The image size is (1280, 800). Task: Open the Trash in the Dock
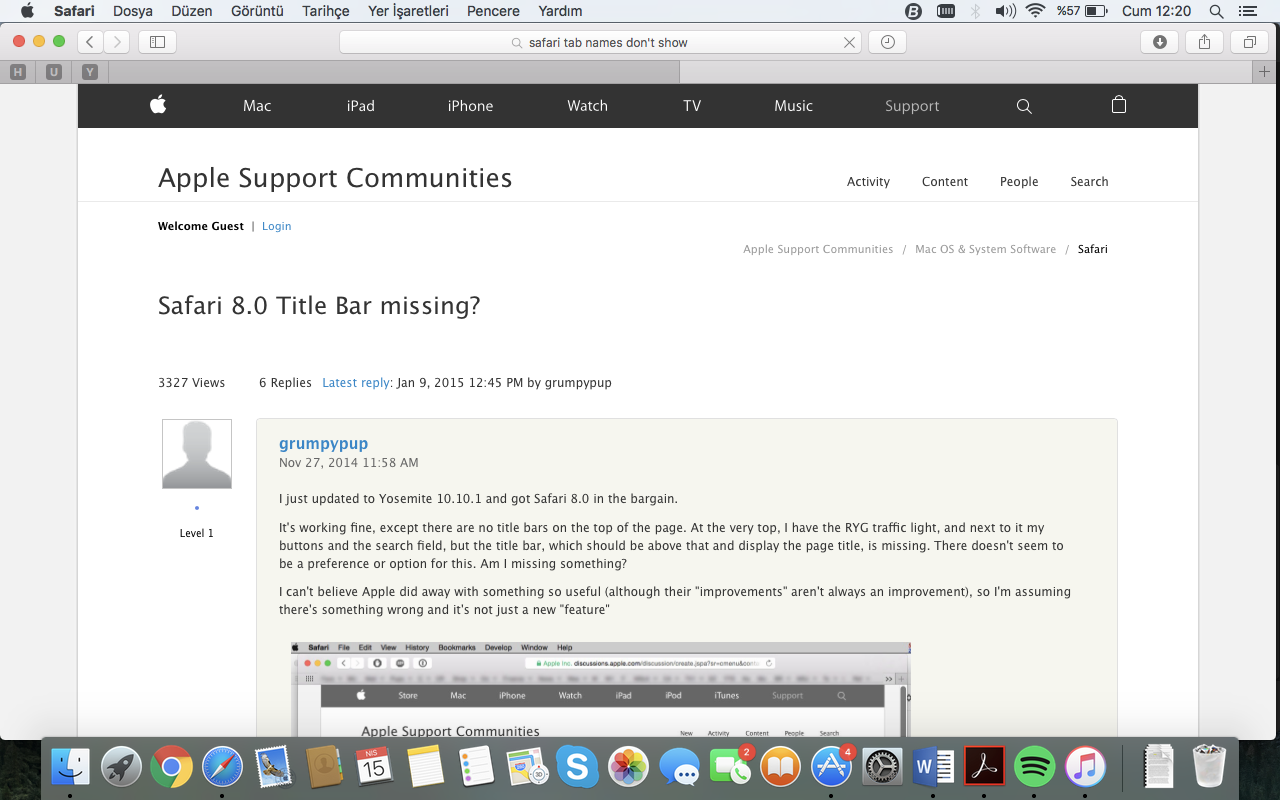(x=1210, y=766)
